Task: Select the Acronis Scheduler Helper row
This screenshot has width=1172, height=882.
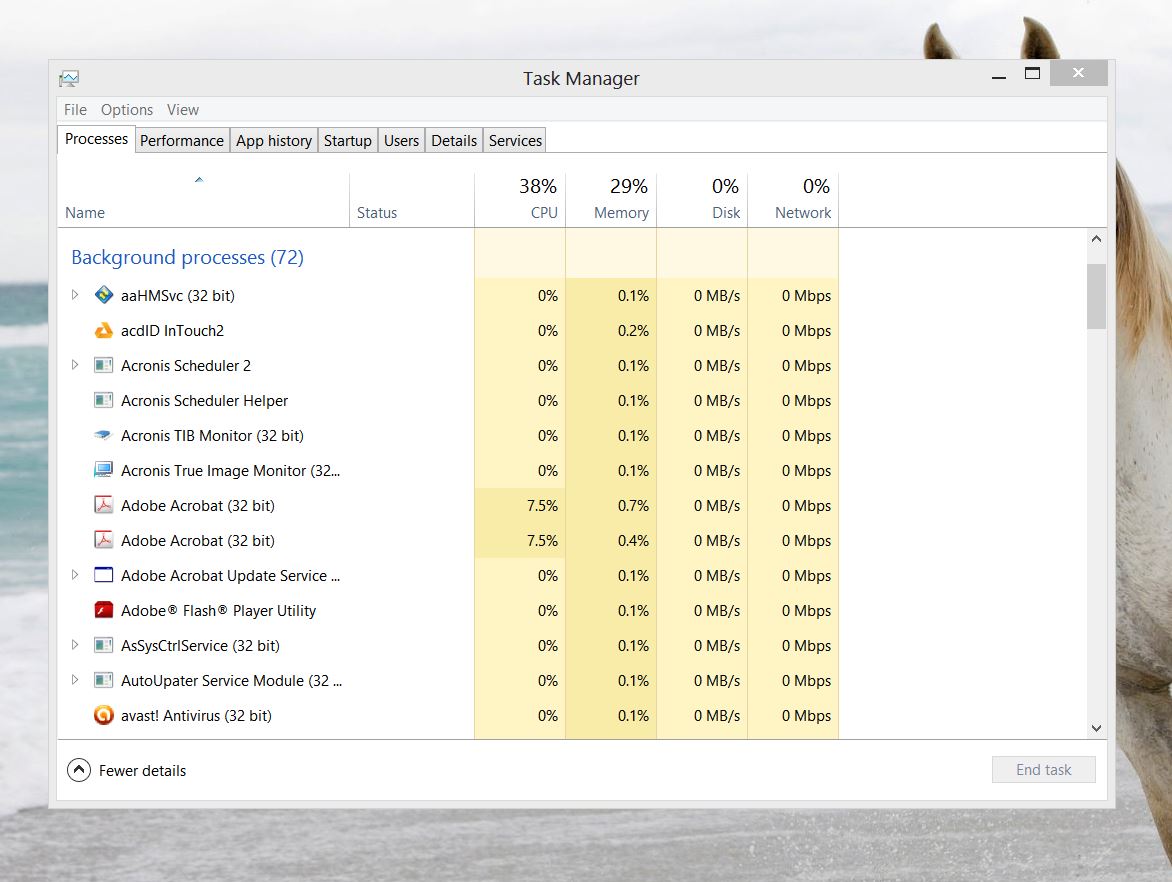Action: point(448,401)
